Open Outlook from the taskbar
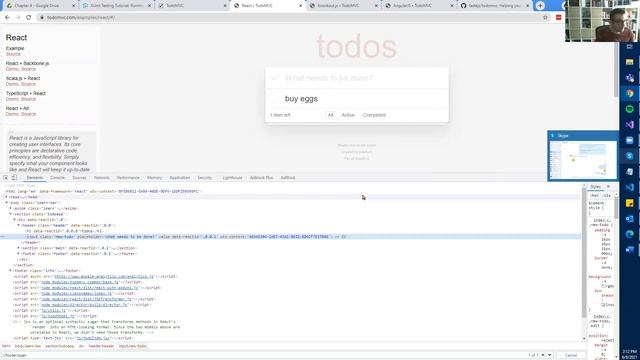The image size is (640, 360). 629,218
